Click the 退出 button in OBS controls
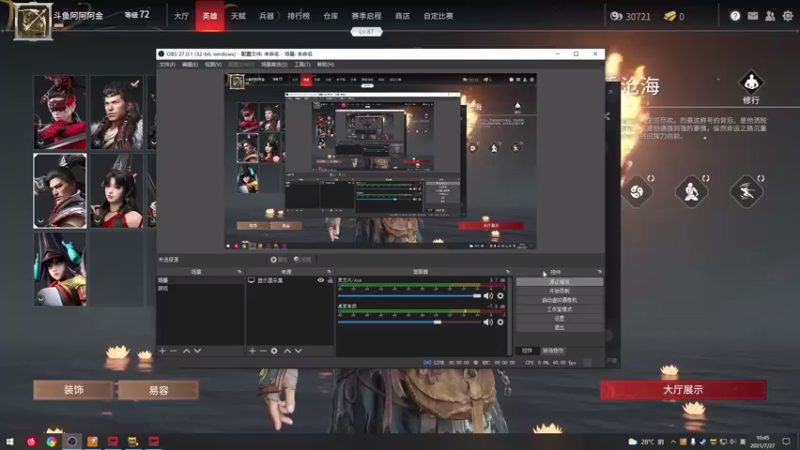Image resolution: width=800 pixels, height=450 pixels. pyautogui.click(x=559, y=328)
